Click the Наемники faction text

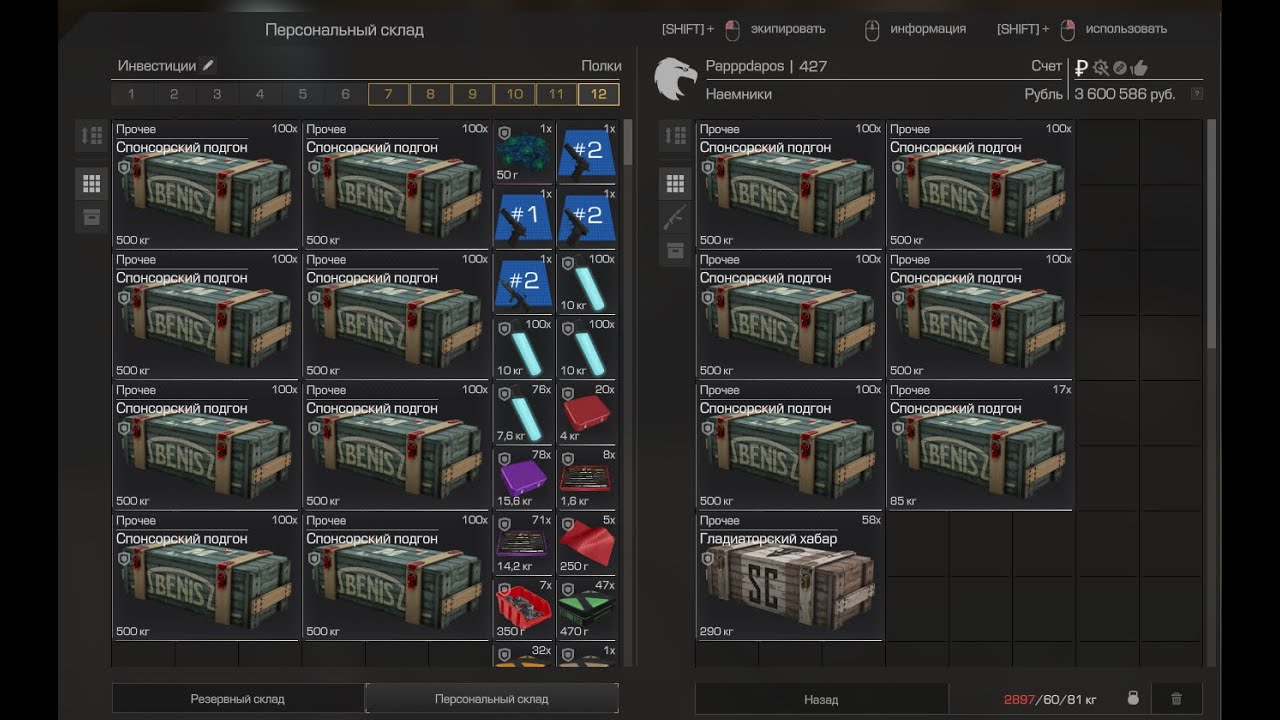(x=738, y=94)
